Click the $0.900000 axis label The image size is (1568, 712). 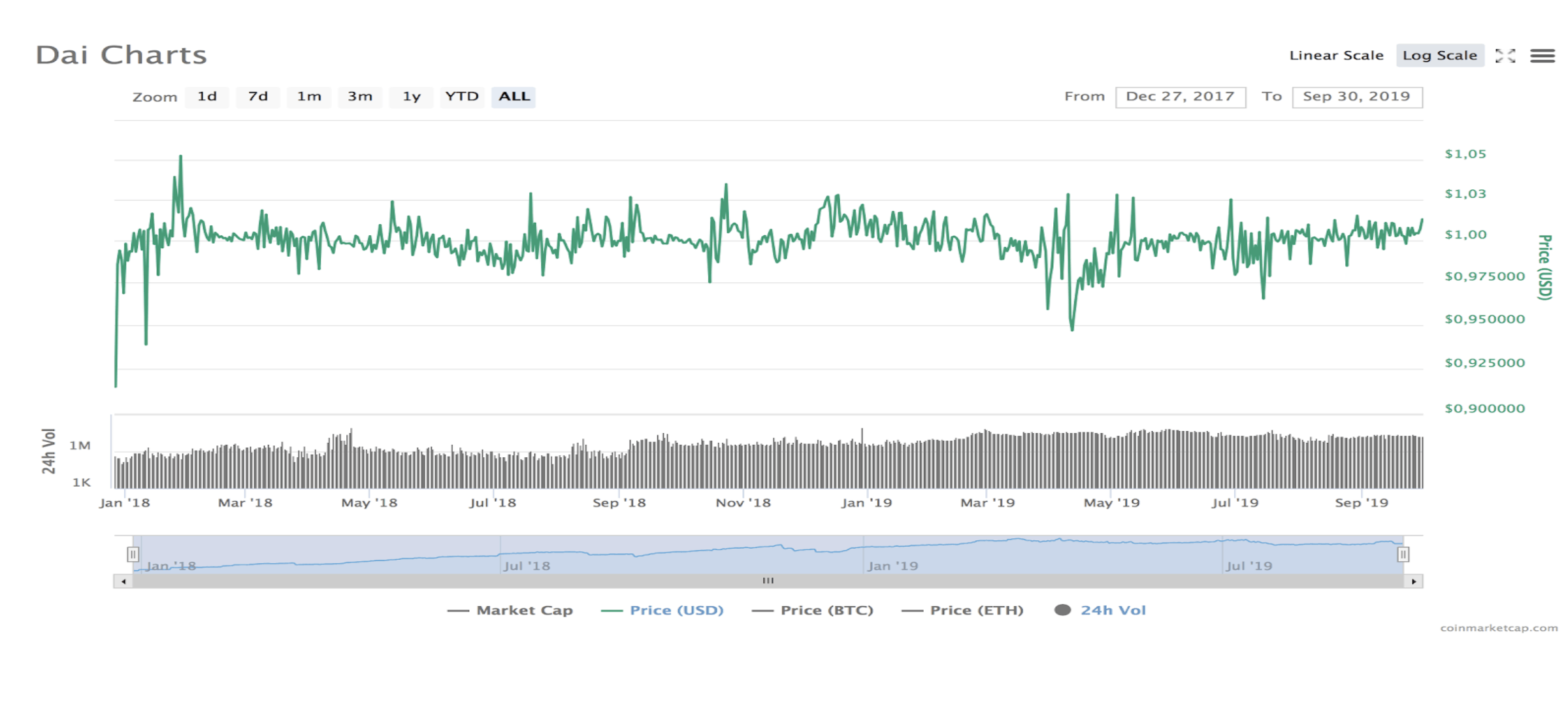pos(1484,409)
